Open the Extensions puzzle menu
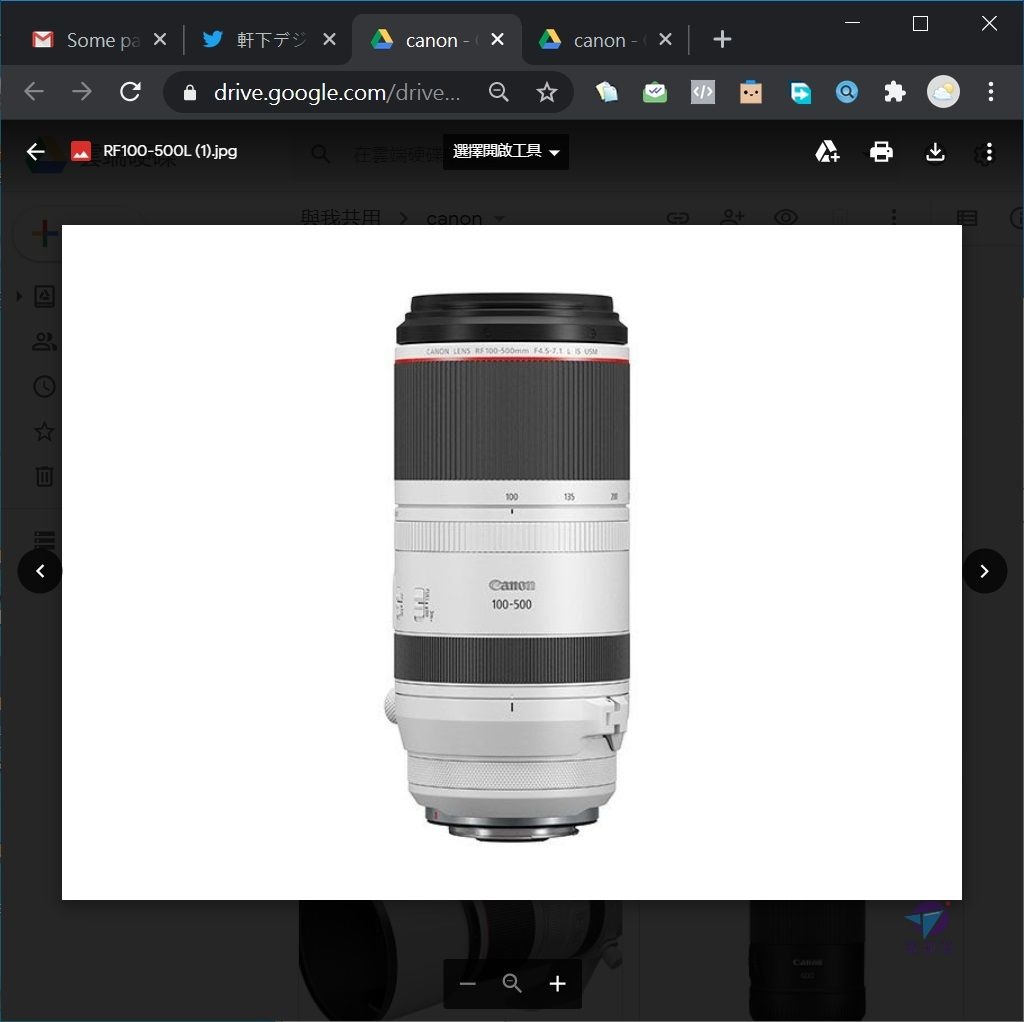This screenshot has height=1022, width=1024. coord(894,92)
